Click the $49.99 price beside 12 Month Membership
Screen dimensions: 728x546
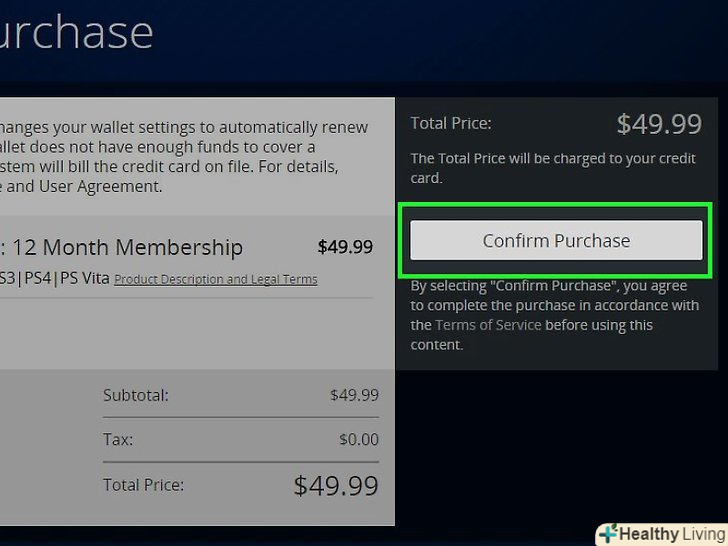click(x=345, y=247)
